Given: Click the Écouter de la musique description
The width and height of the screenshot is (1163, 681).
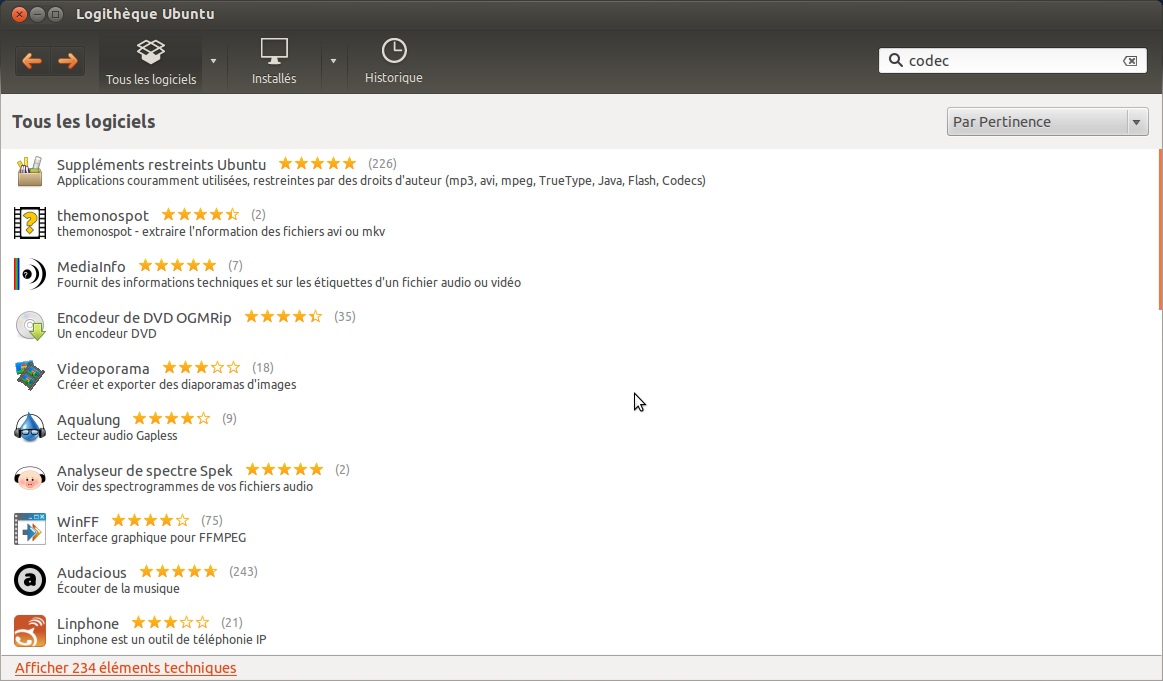Looking at the screenshot, I should pyautogui.click(x=119, y=589).
